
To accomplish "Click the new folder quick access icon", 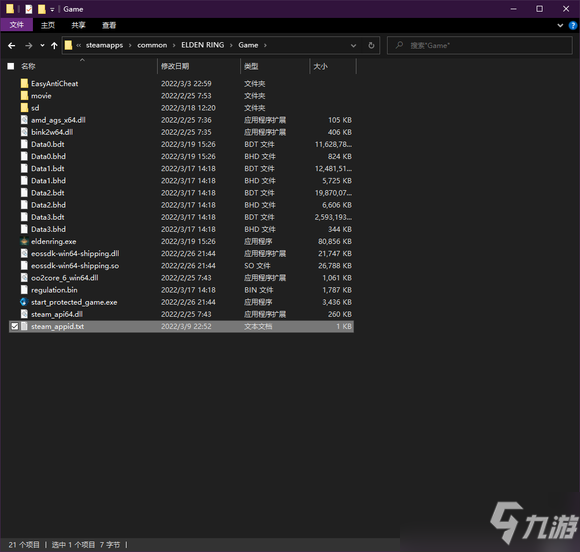I will point(41,9).
